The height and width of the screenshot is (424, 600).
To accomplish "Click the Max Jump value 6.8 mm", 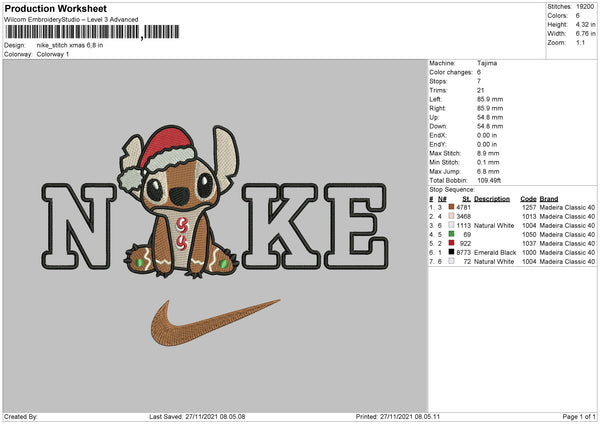I will pyautogui.click(x=488, y=171).
